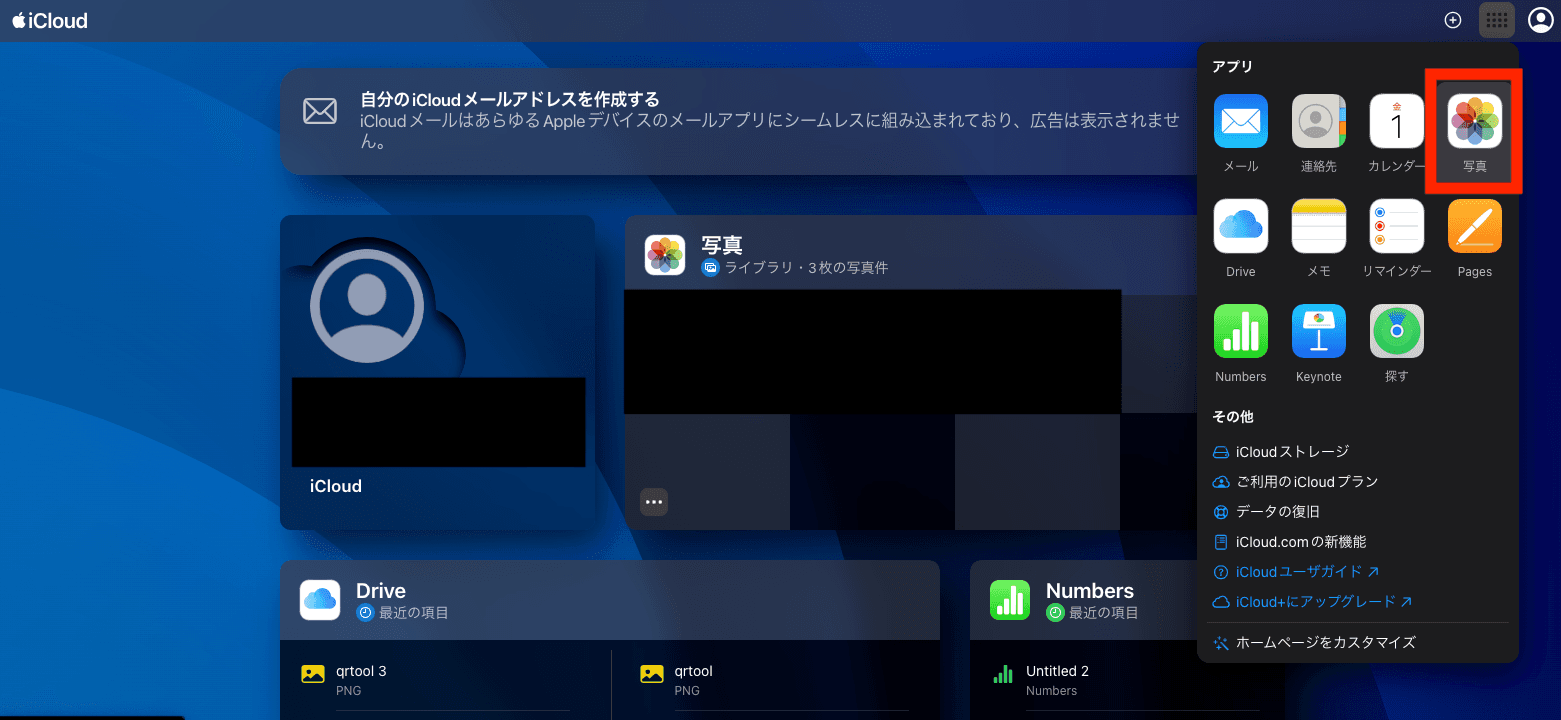Open the リマインダー app icon
This screenshot has height=720, width=1561.
1396,226
